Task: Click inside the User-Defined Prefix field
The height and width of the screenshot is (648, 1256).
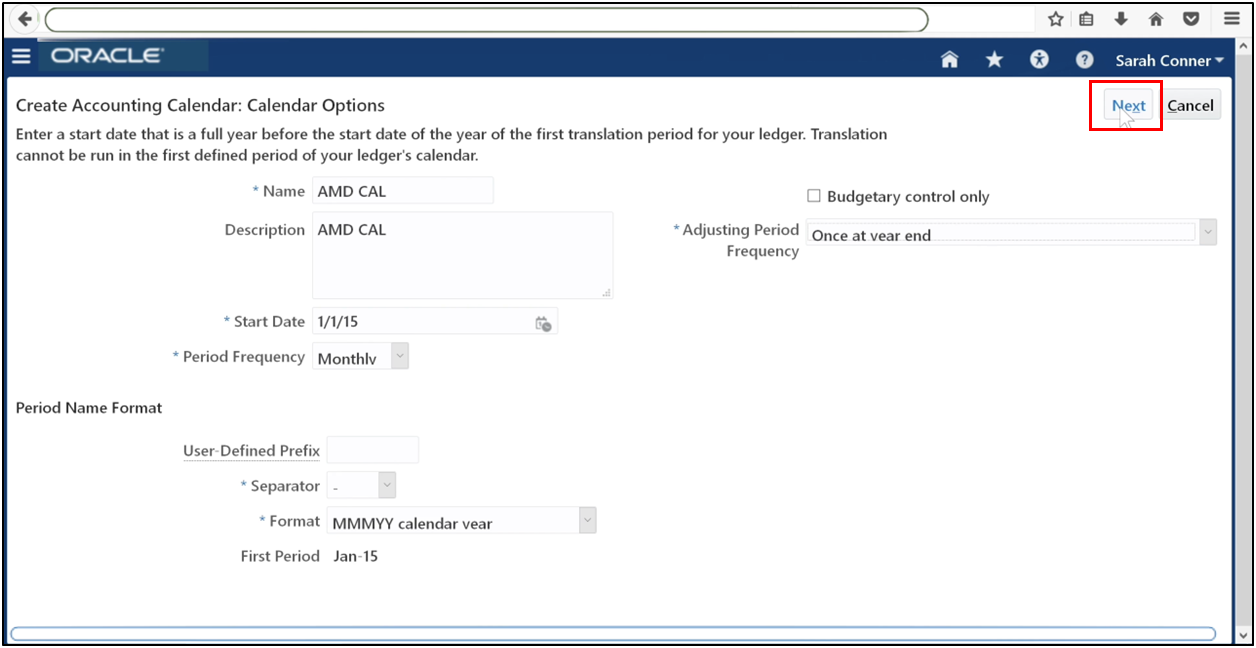Action: (372, 449)
